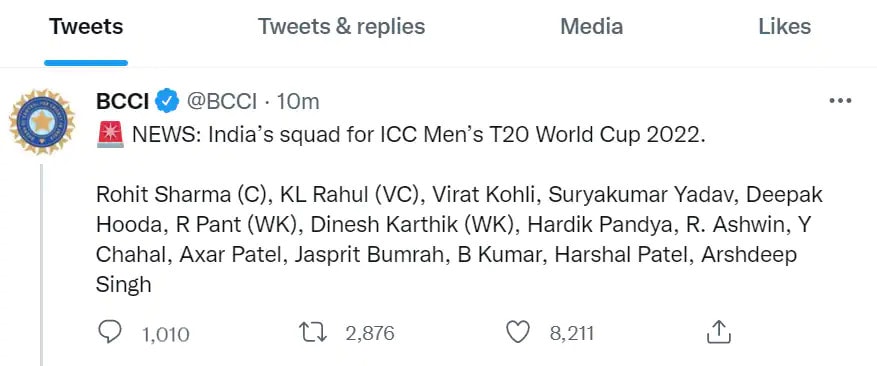Like the tweet with the heart icon
The width and height of the screenshot is (877, 366).
517,332
